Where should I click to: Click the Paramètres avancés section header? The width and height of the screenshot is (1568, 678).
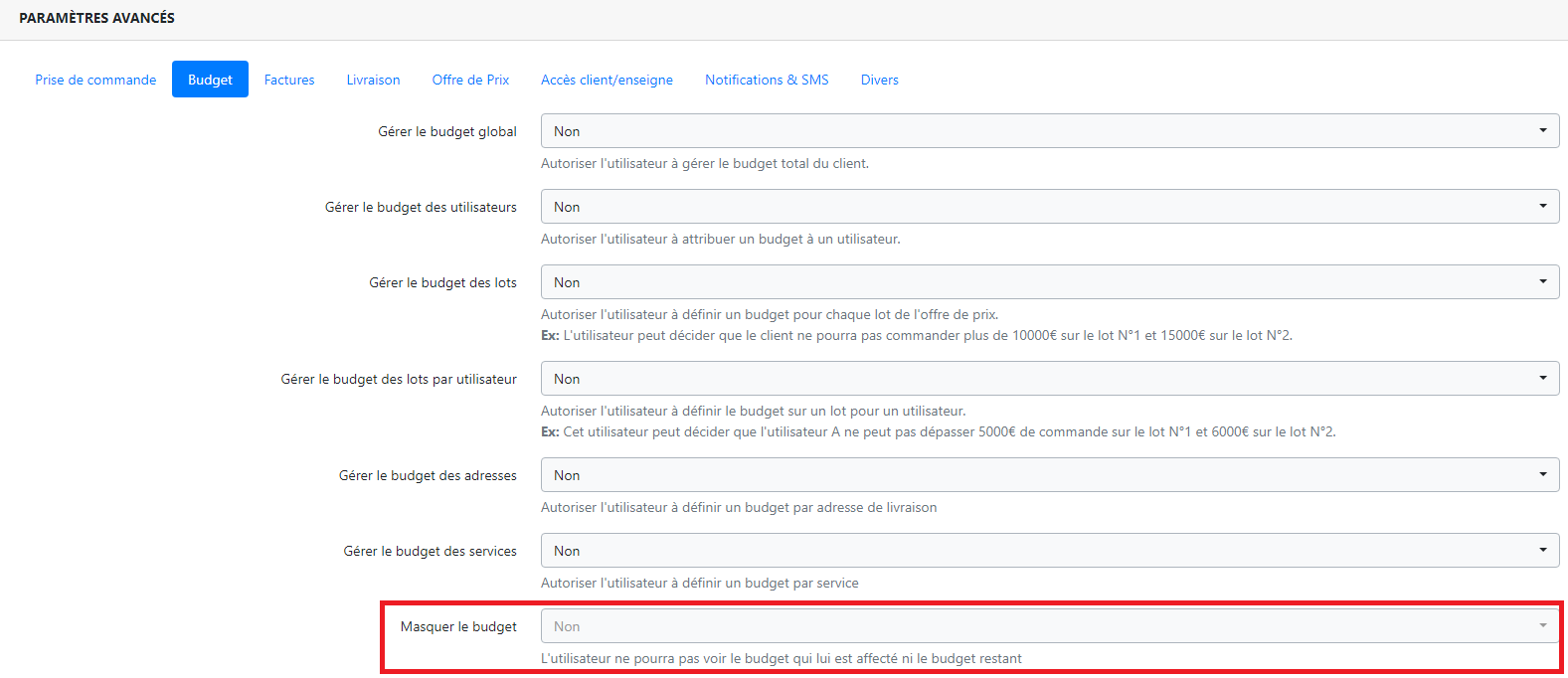(x=97, y=18)
